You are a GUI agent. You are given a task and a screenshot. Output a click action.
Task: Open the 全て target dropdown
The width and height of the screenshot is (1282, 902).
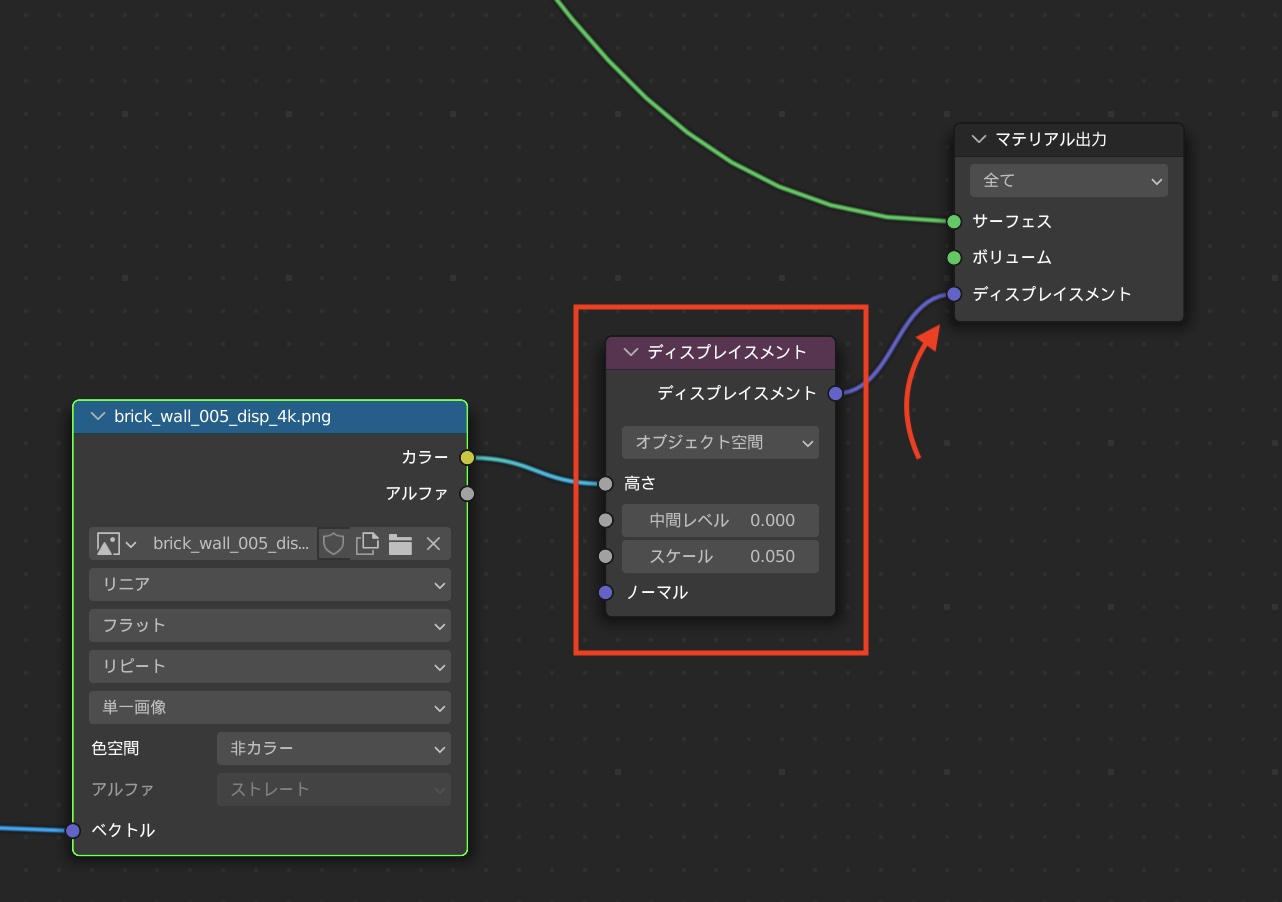(1068, 181)
